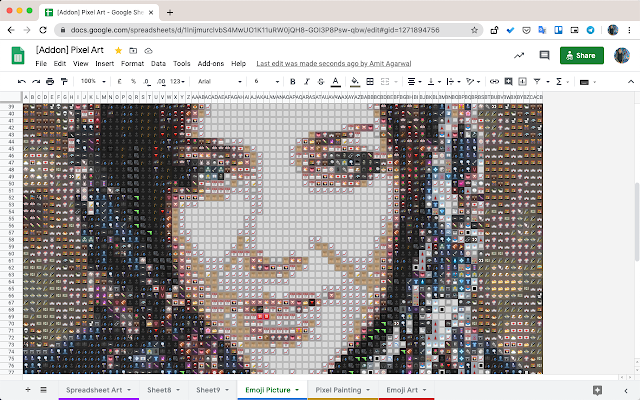Format as percent
Screen dimensions: 640x400
click(x=133, y=82)
